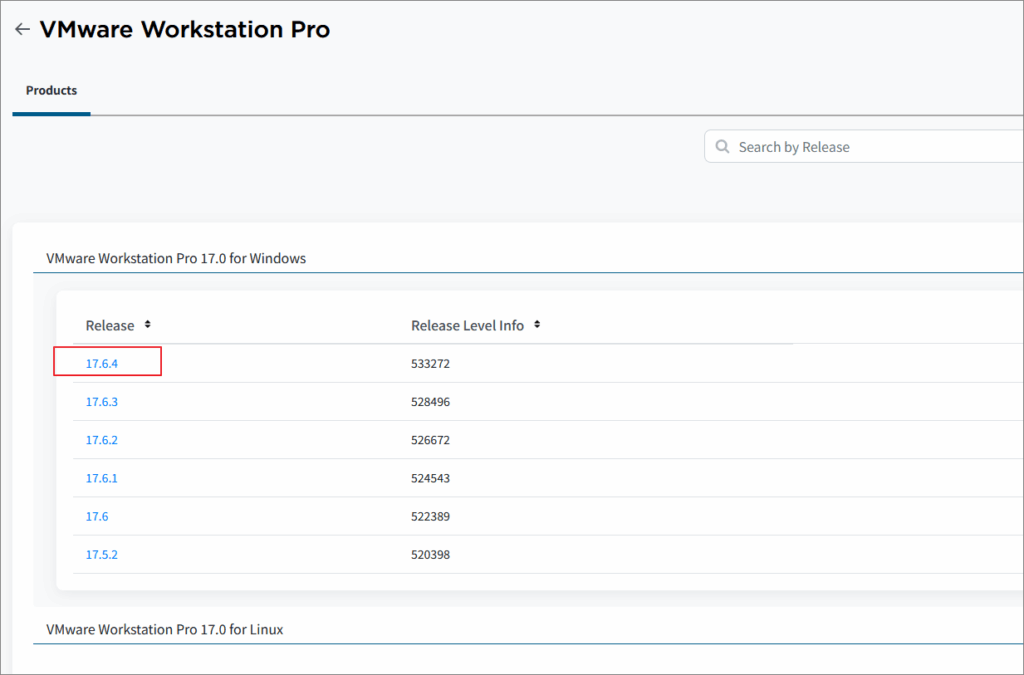Click build number 520398
This screenshot has height=675, width=1024.
click(x=430, y=554)
